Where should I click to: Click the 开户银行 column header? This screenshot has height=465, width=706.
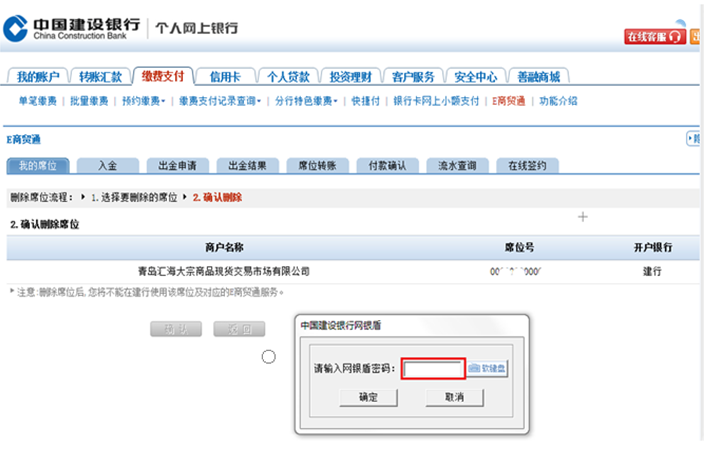click(653, 247)
